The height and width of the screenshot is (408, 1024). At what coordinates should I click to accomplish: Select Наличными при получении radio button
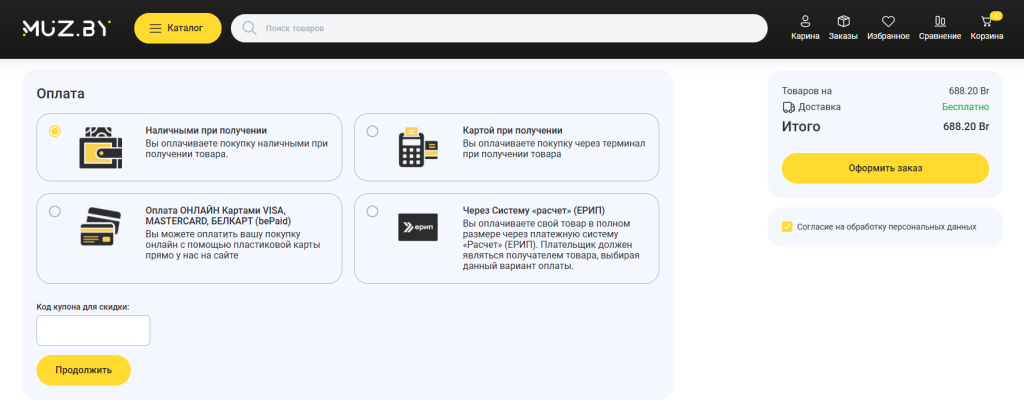[x=55, y=131]
